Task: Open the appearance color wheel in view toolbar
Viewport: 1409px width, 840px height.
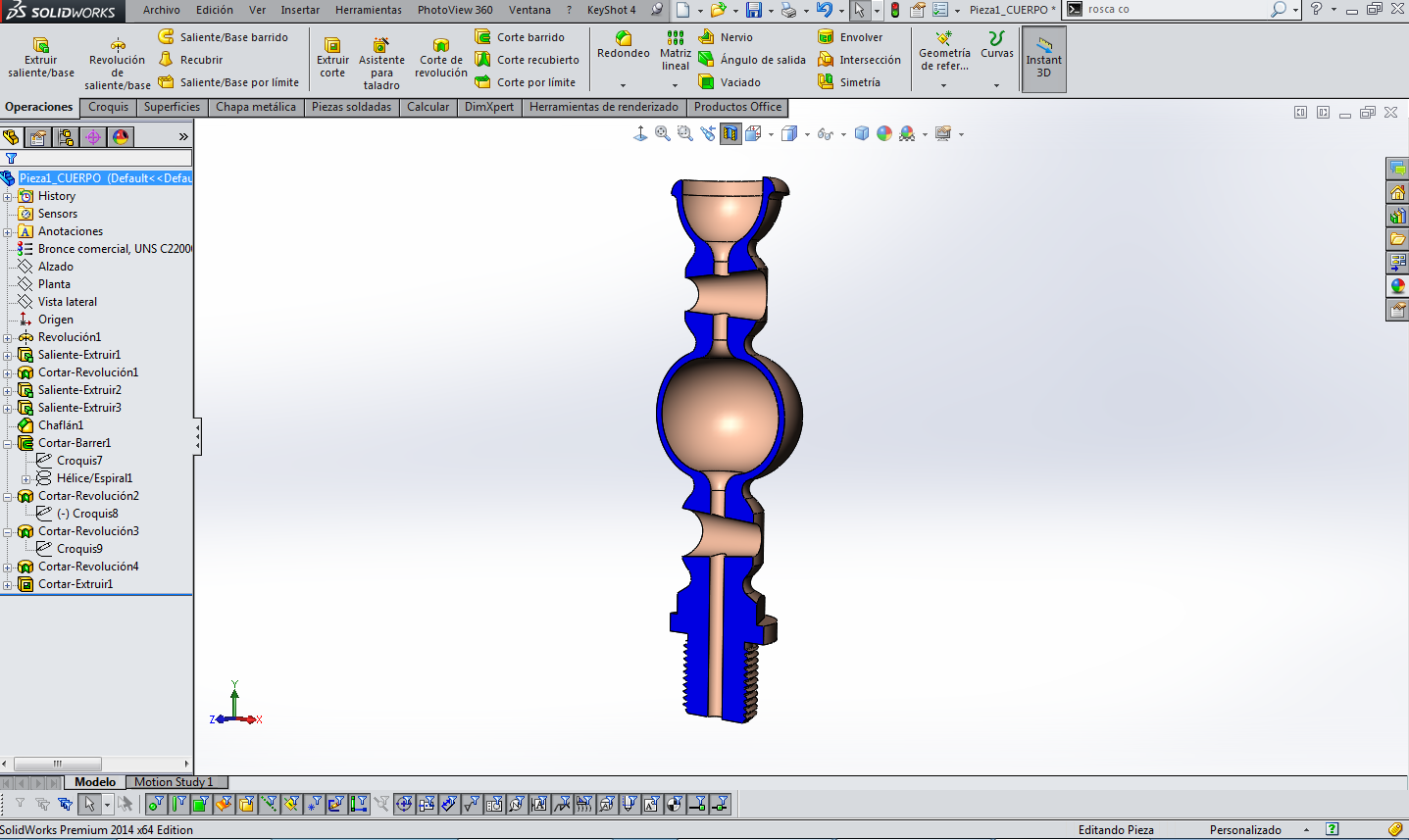Action: [884, 134]
